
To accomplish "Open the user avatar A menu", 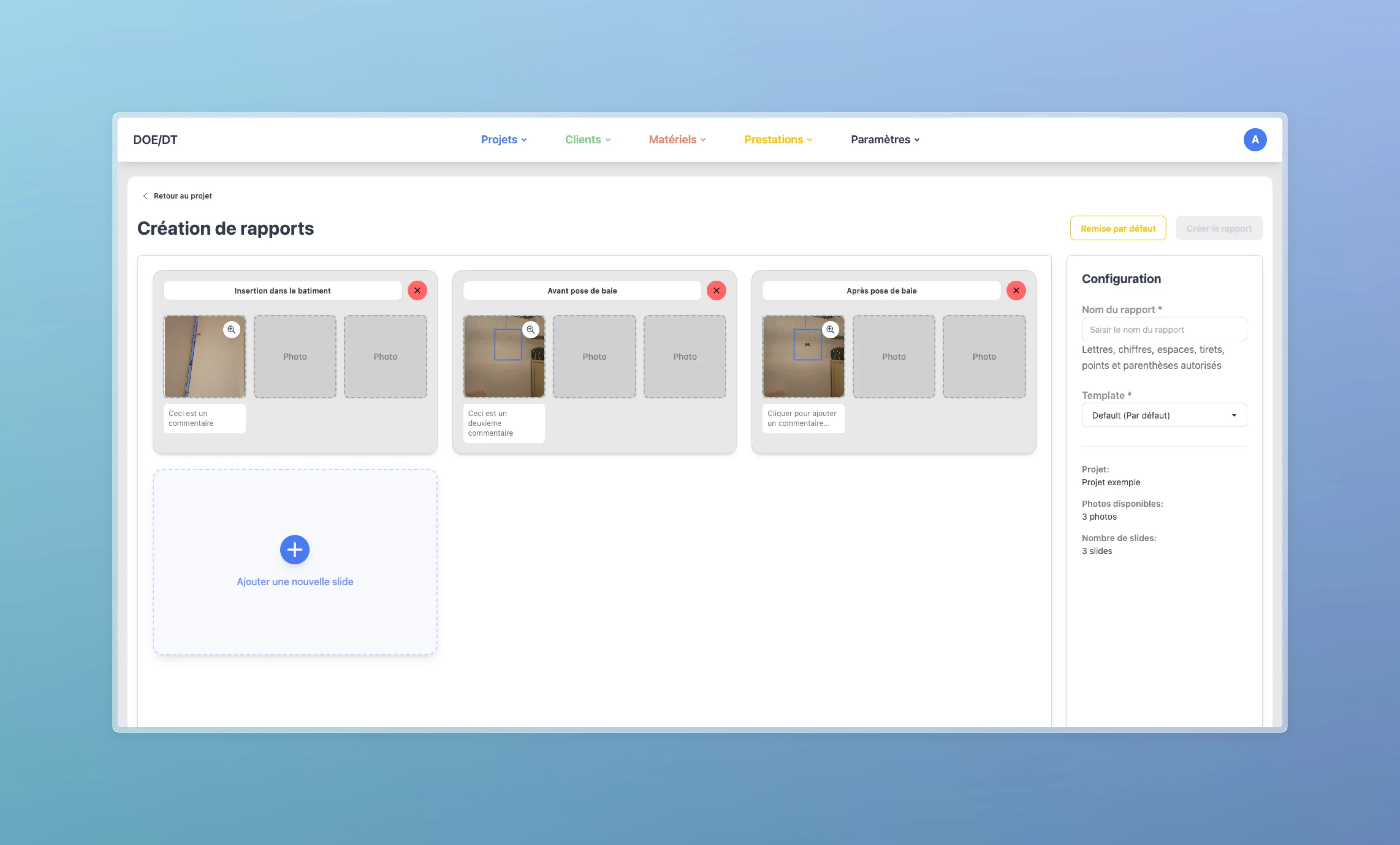I will 1254,140.
